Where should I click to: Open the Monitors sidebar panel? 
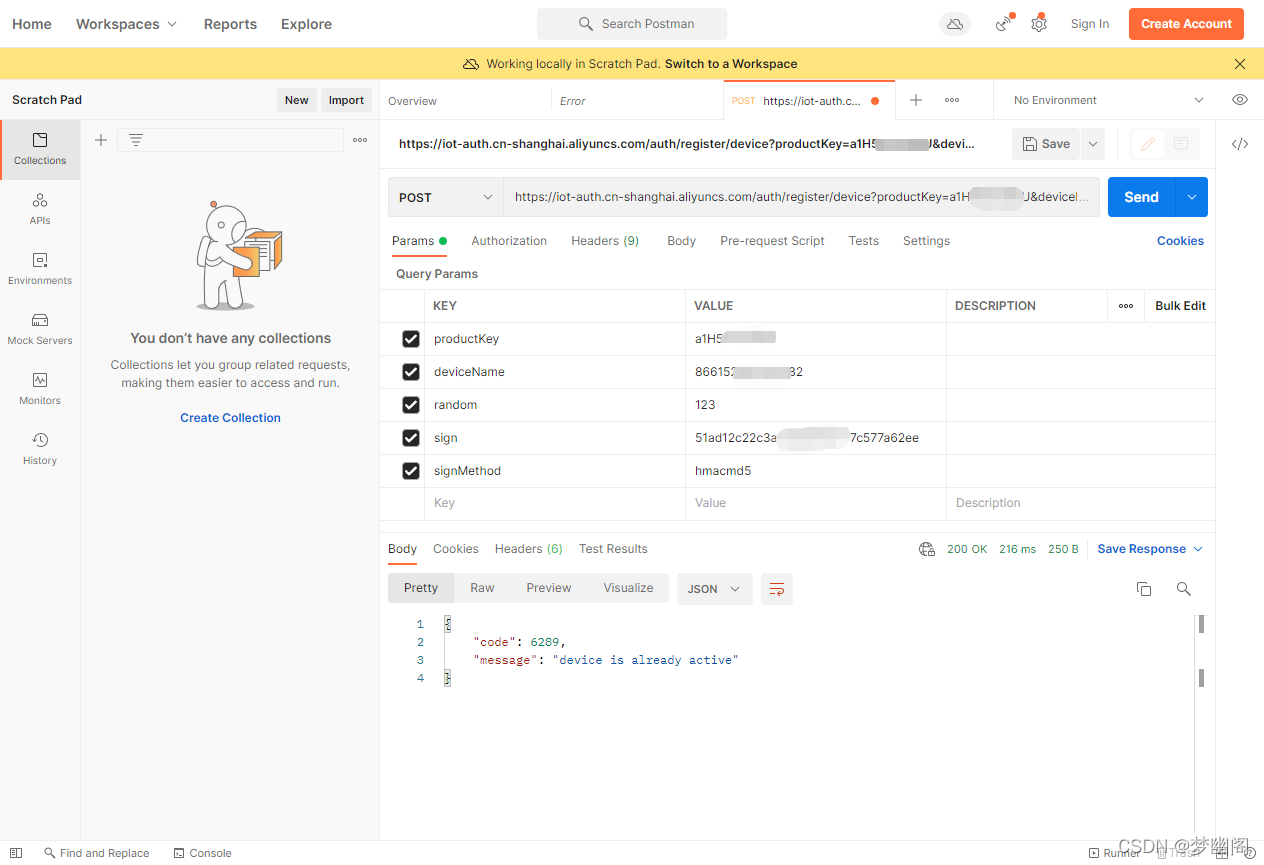point(40,389)
